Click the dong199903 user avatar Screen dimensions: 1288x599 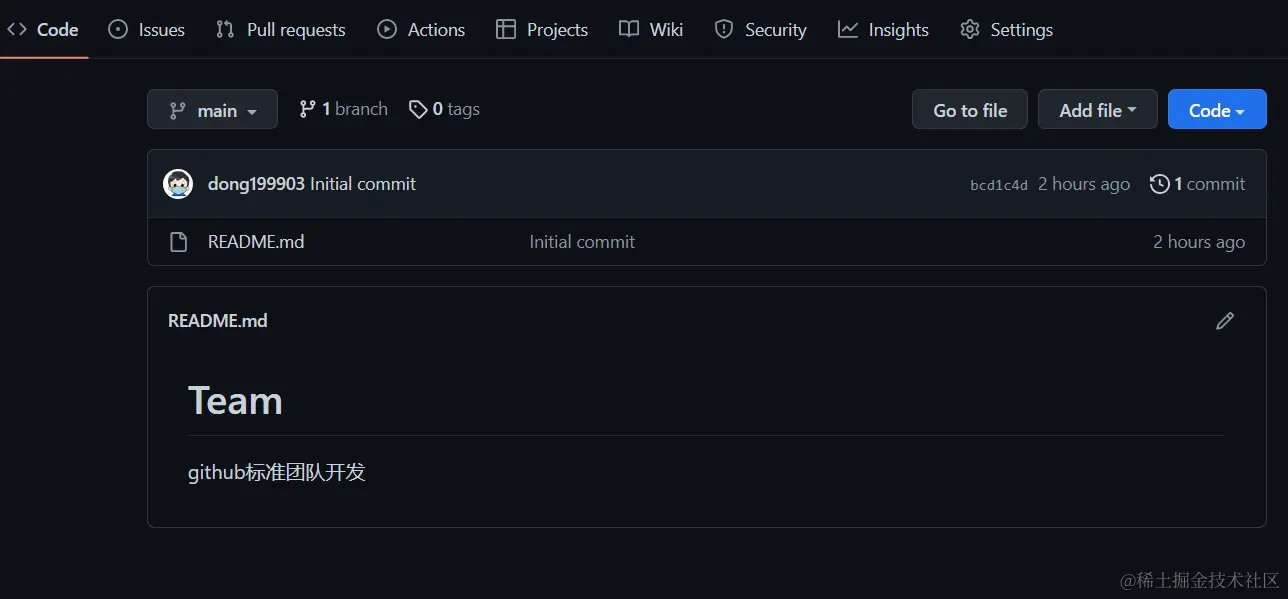pyautogui.click(x=178, y=184)
